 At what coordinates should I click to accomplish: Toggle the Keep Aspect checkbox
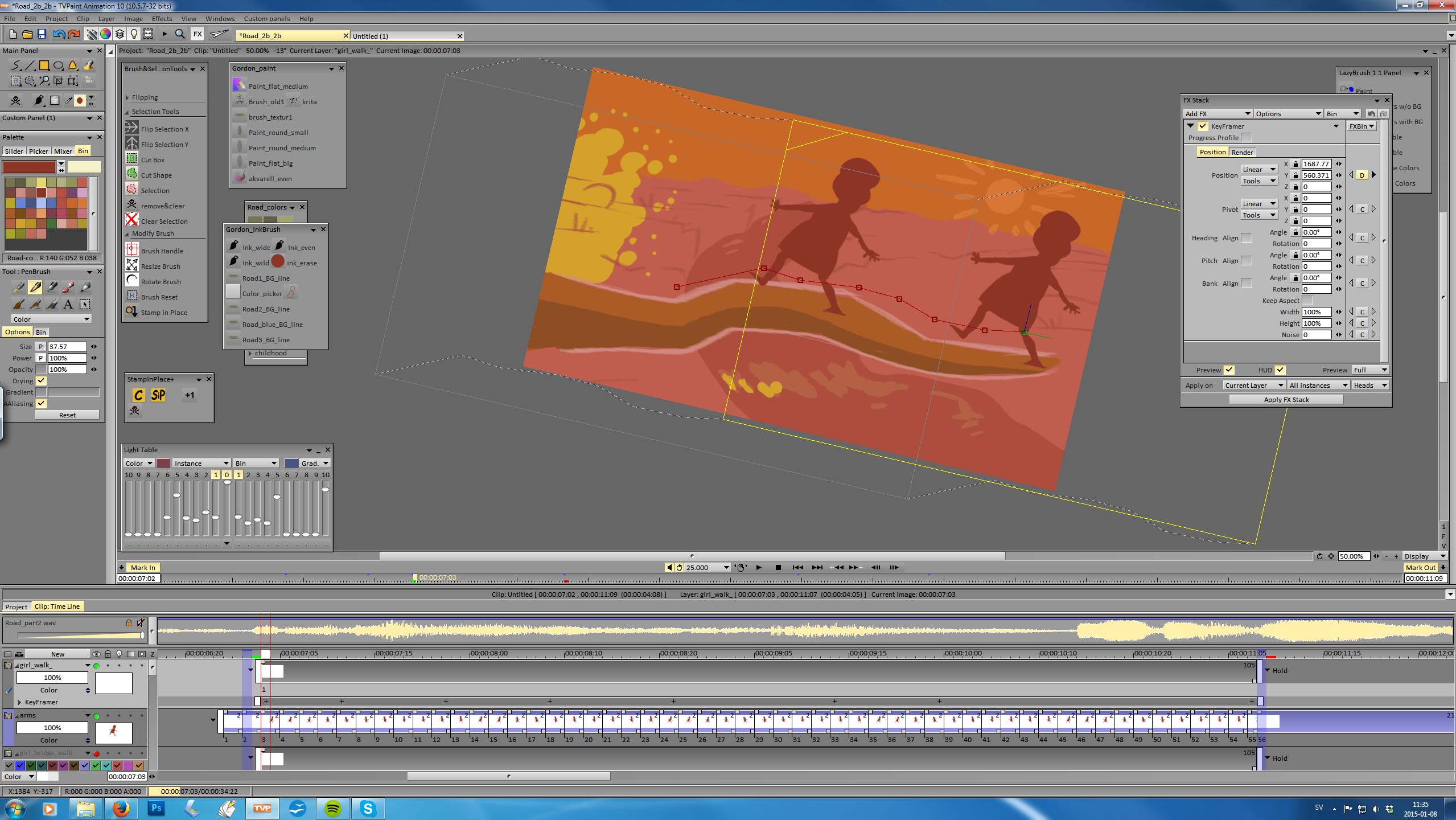coord(1307,301)
